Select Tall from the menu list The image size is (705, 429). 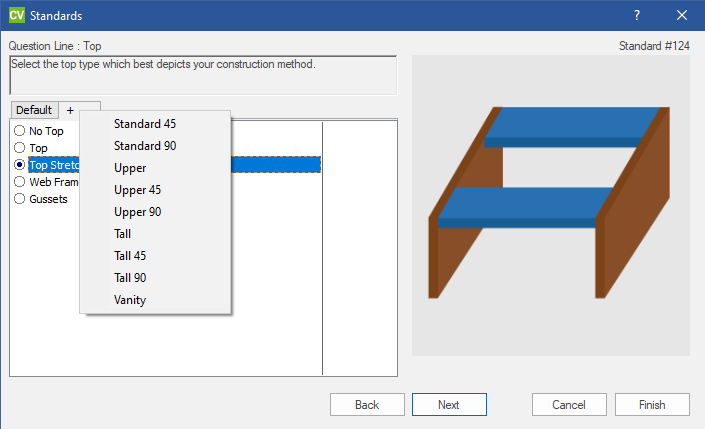(x=123, y=234)
